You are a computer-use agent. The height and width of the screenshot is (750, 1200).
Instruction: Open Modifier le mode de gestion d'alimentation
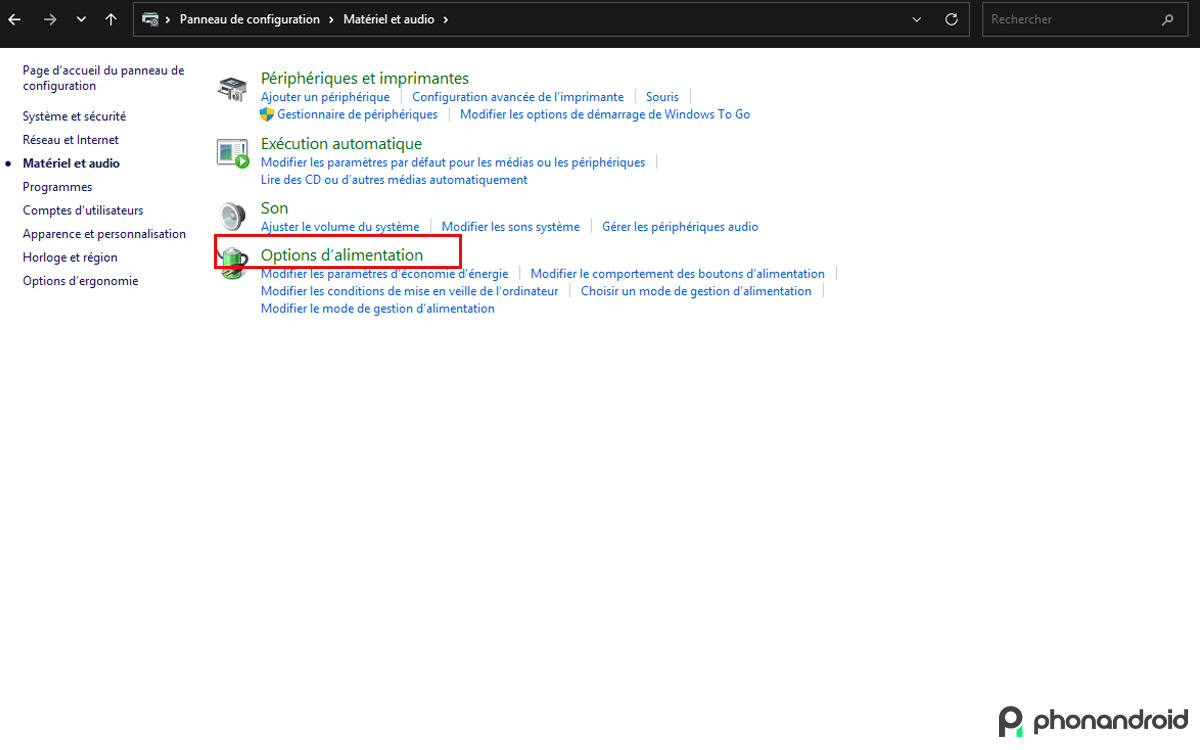[377, 308]
